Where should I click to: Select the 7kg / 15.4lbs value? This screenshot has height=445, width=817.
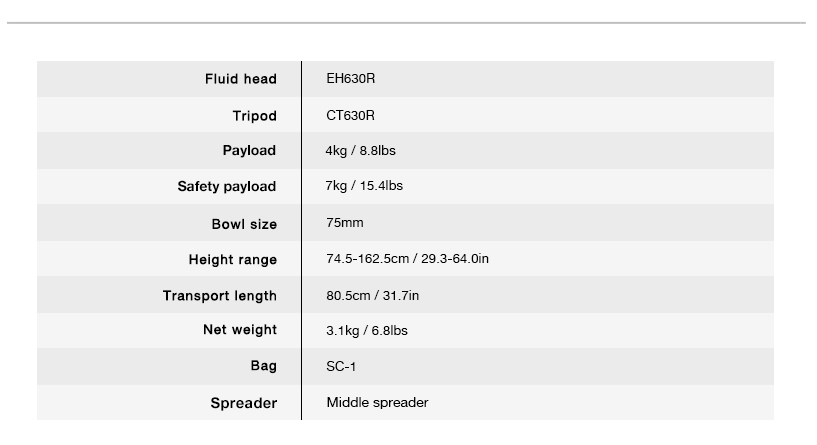(x=364, y=186)
